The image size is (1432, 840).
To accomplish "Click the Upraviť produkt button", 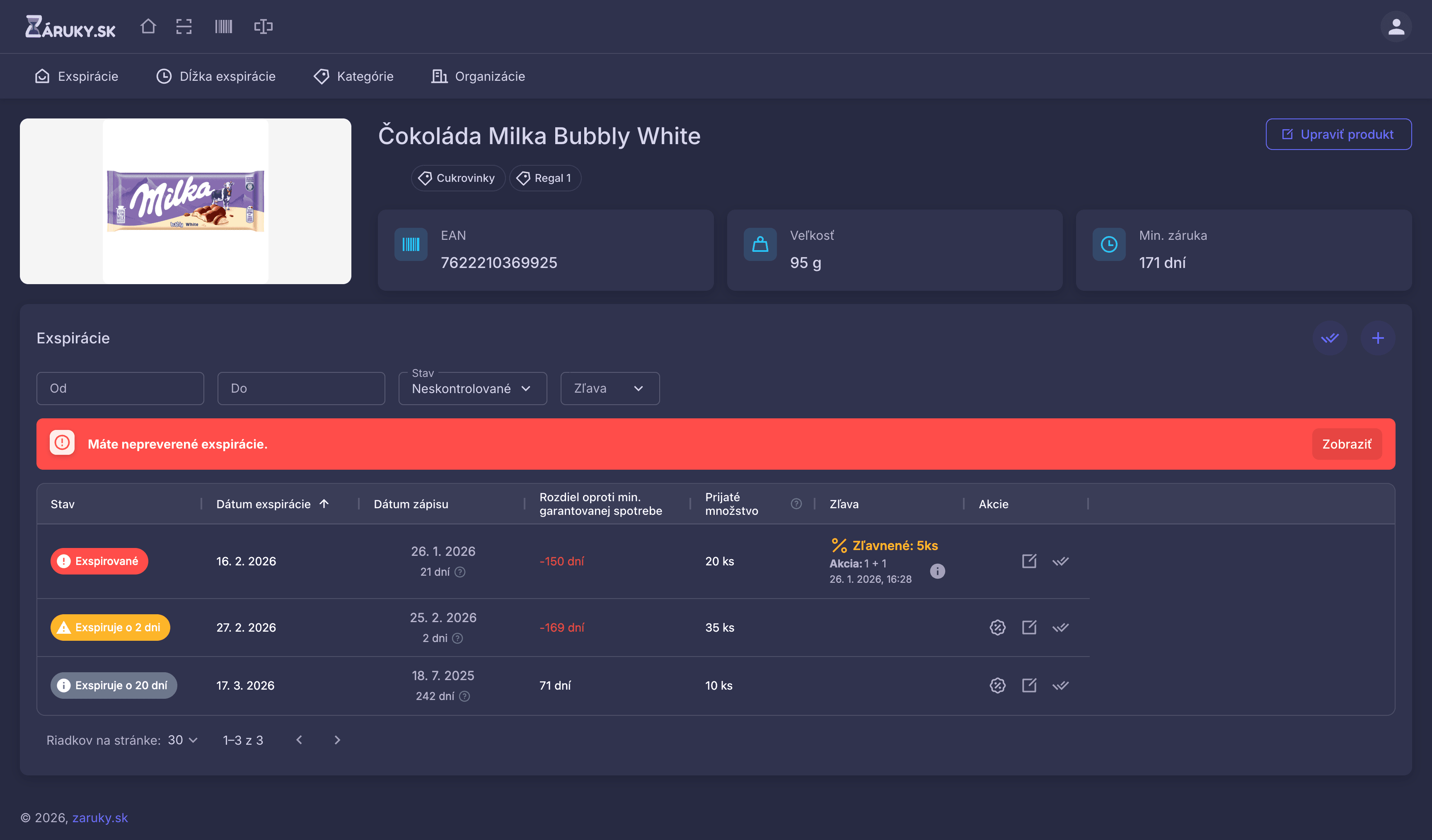I will tap(1338, 134).
